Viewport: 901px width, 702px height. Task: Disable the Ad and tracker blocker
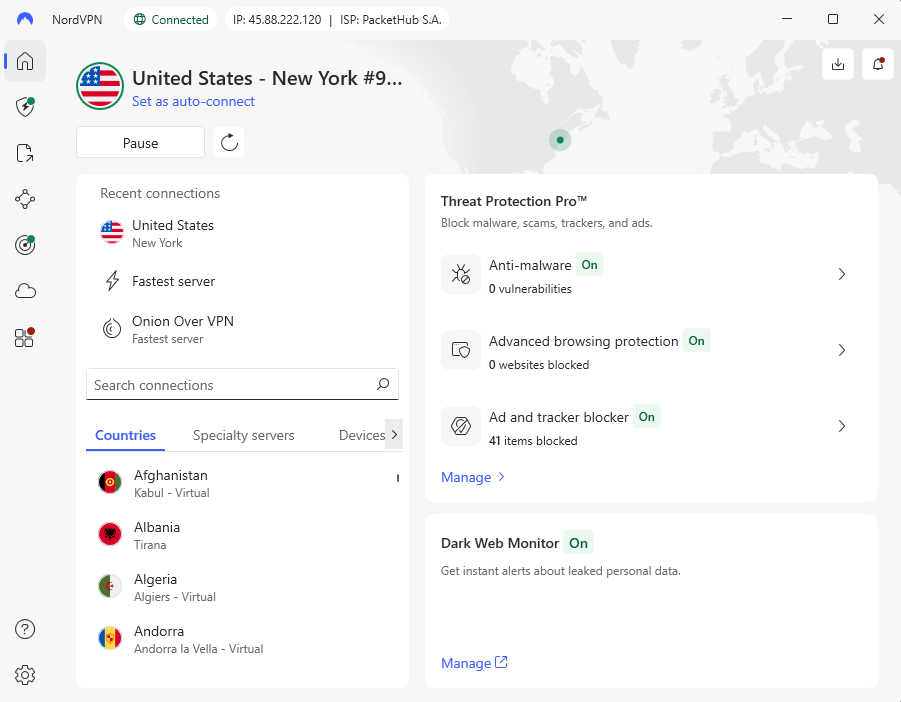click(646, 417)
